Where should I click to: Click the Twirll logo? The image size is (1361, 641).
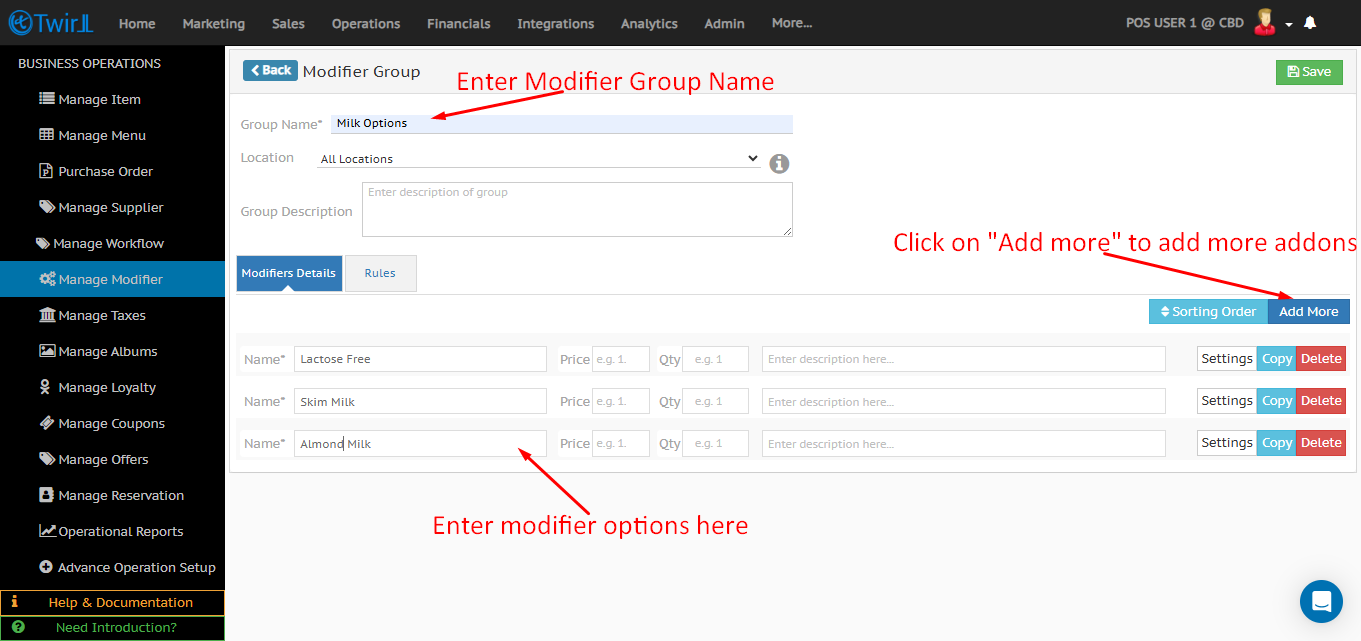pos(50,23)
